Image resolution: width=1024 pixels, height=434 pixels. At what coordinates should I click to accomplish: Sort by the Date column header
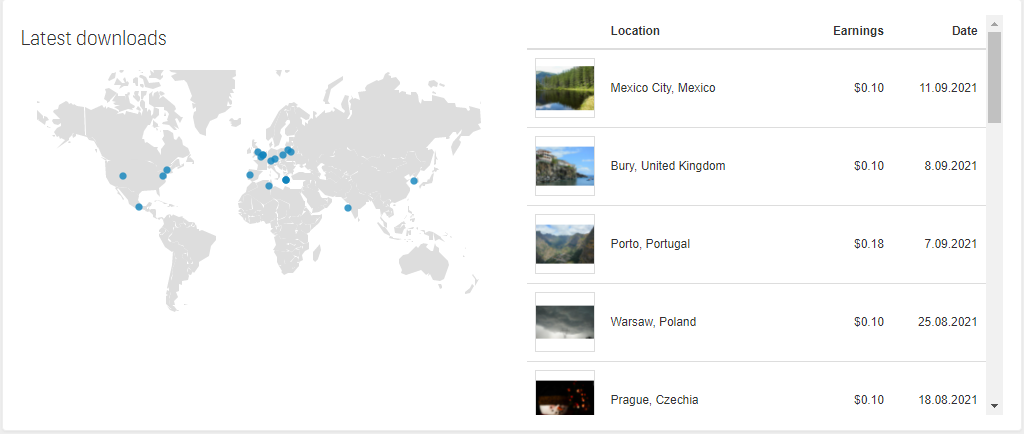[x=965, y=31]
